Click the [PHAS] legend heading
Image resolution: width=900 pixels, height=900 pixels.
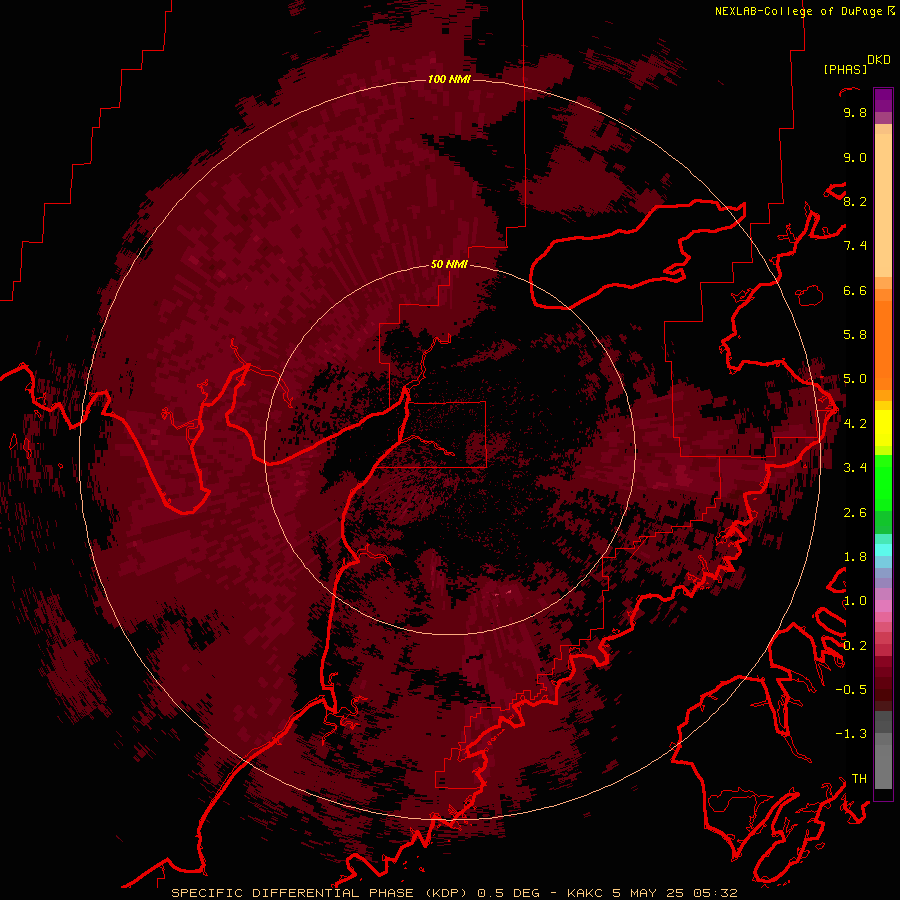[845, 69]
